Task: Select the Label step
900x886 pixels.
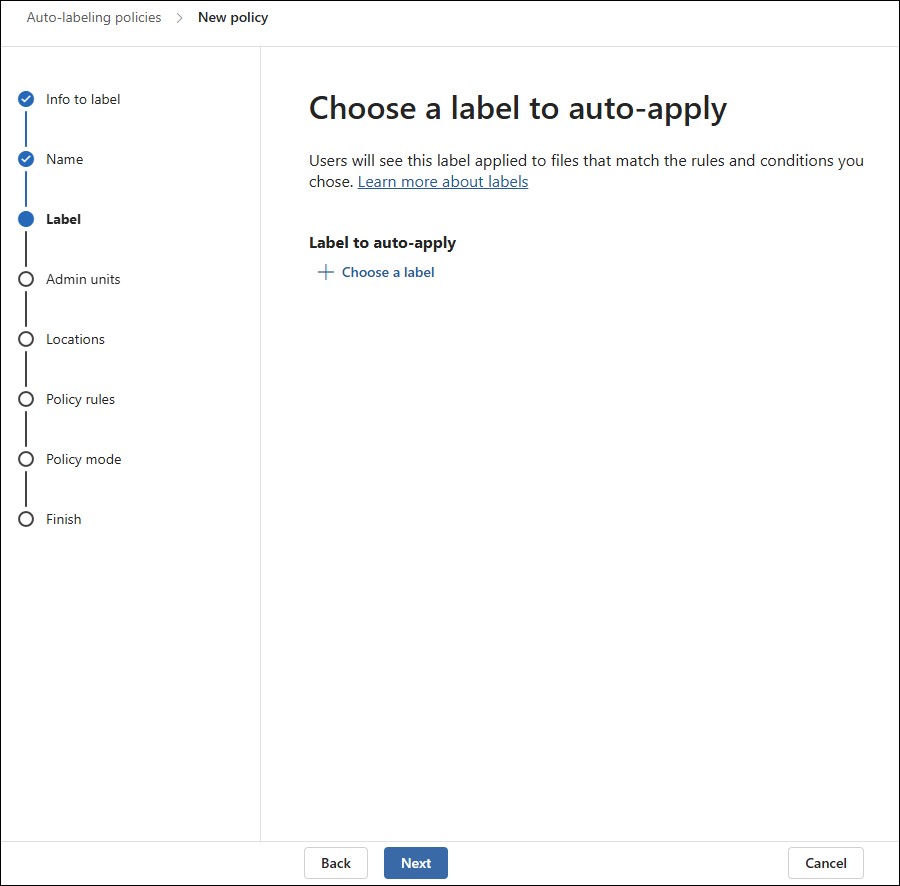Action: coord(63,219)
